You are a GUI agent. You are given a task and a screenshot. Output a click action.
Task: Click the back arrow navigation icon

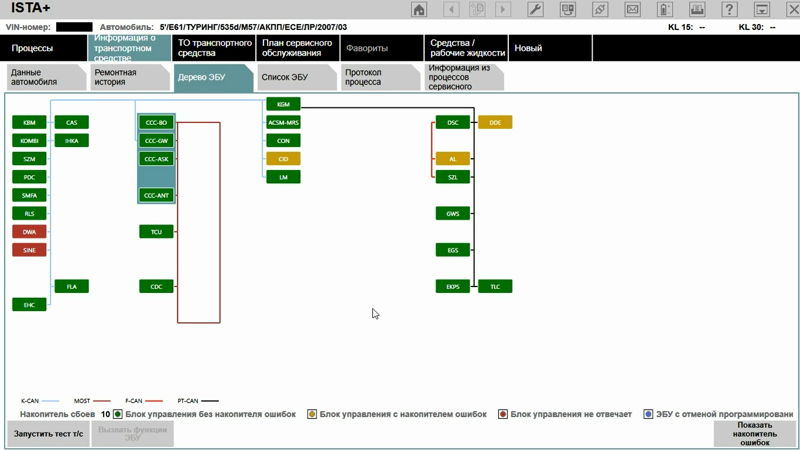(452, 10)
